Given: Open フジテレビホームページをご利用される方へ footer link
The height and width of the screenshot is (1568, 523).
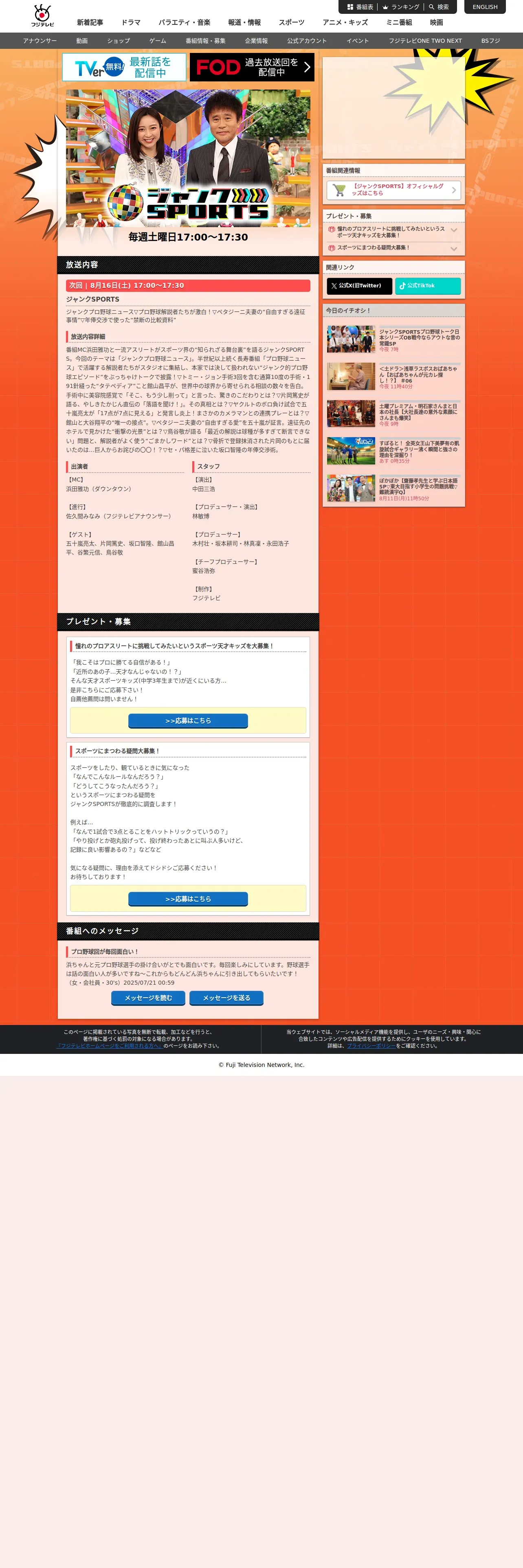Looking at the screenshot, I should point(110,1046).
